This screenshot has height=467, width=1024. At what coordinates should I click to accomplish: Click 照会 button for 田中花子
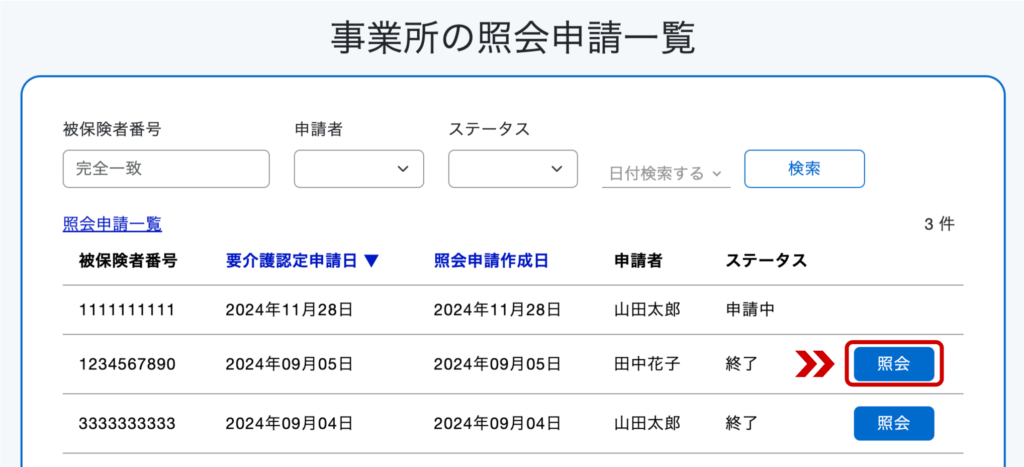[x=894, y=364]
